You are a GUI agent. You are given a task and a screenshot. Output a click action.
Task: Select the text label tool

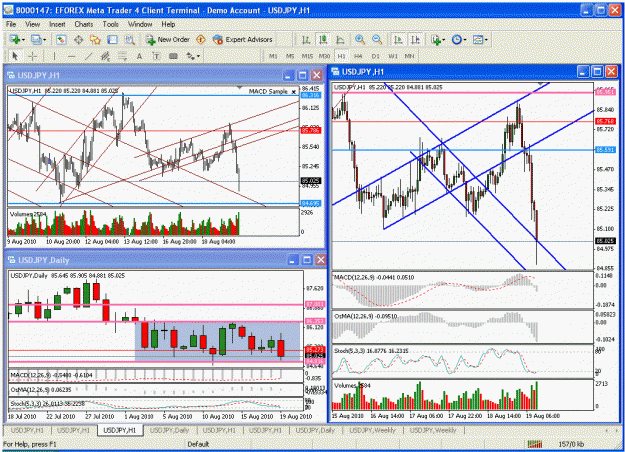tap(156, 56)
